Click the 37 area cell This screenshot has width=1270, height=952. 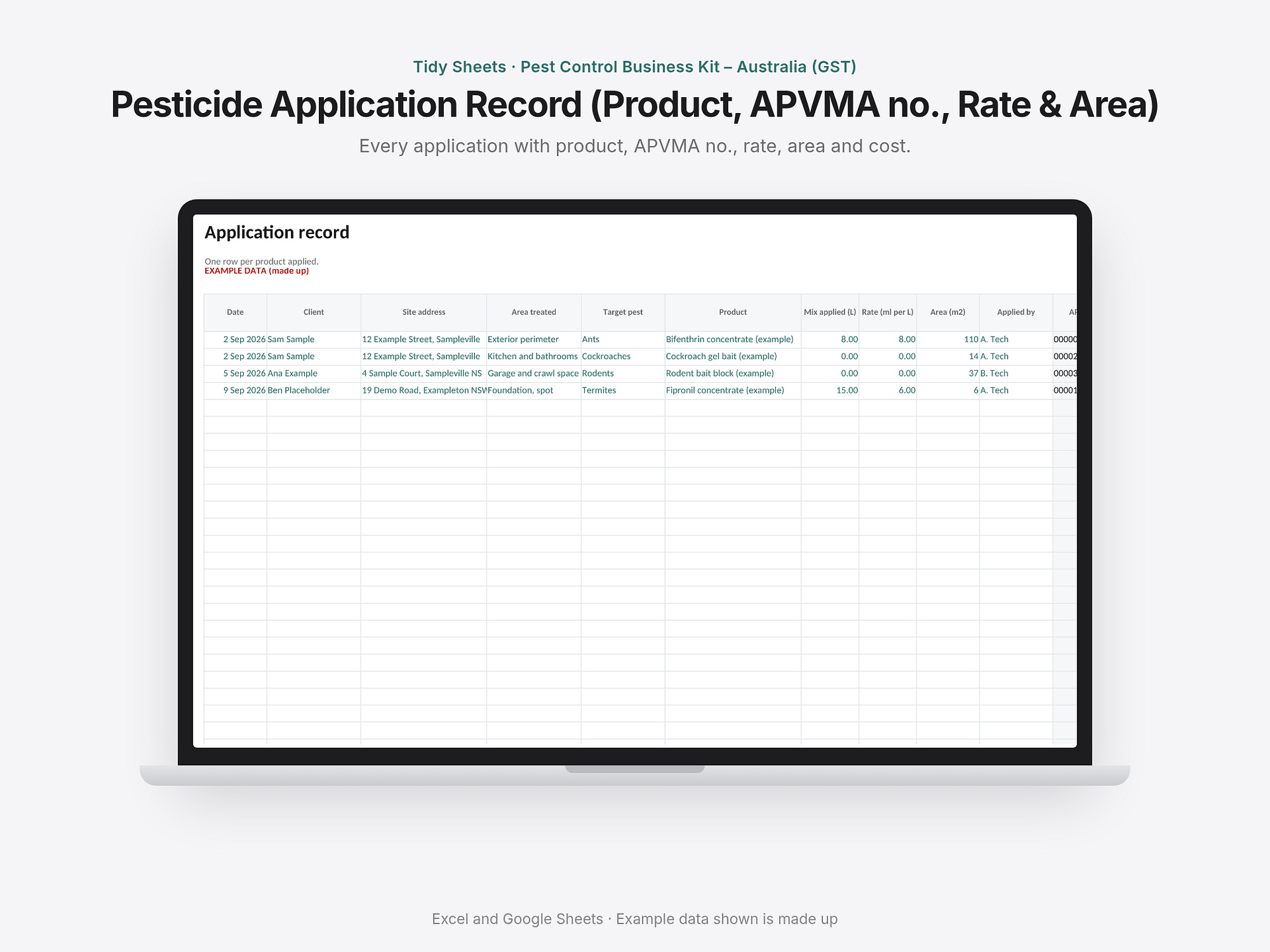(947, 374)
